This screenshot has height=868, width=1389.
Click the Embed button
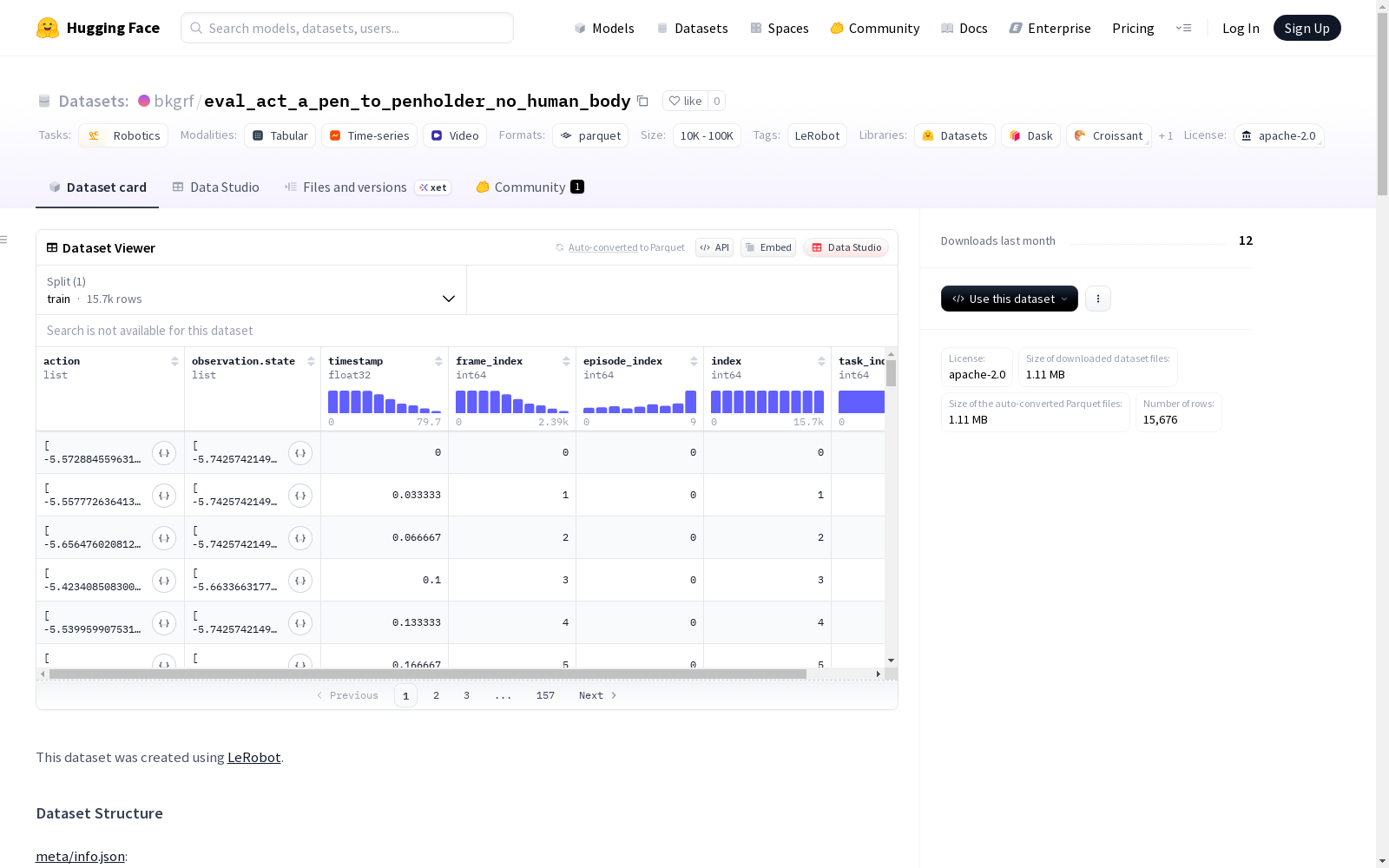(x=768, y=247)
